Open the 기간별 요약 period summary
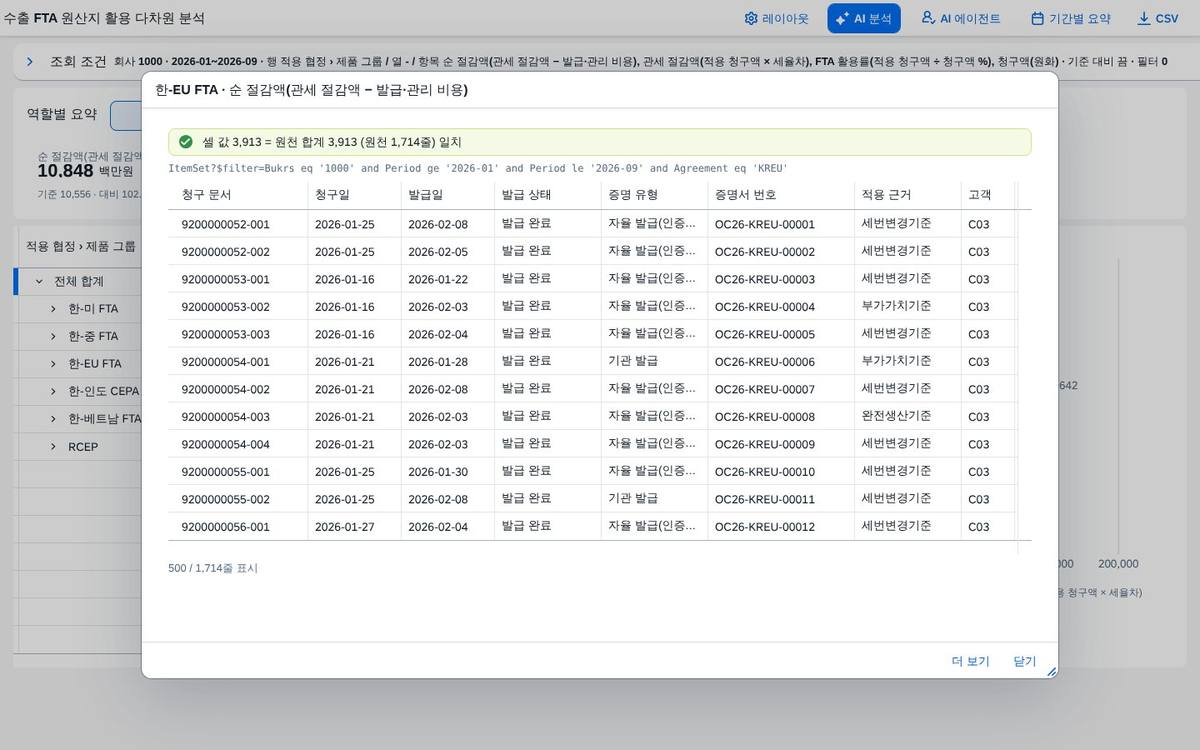Viewport: 1200px width, 750px height. [x=1070, y=18]
